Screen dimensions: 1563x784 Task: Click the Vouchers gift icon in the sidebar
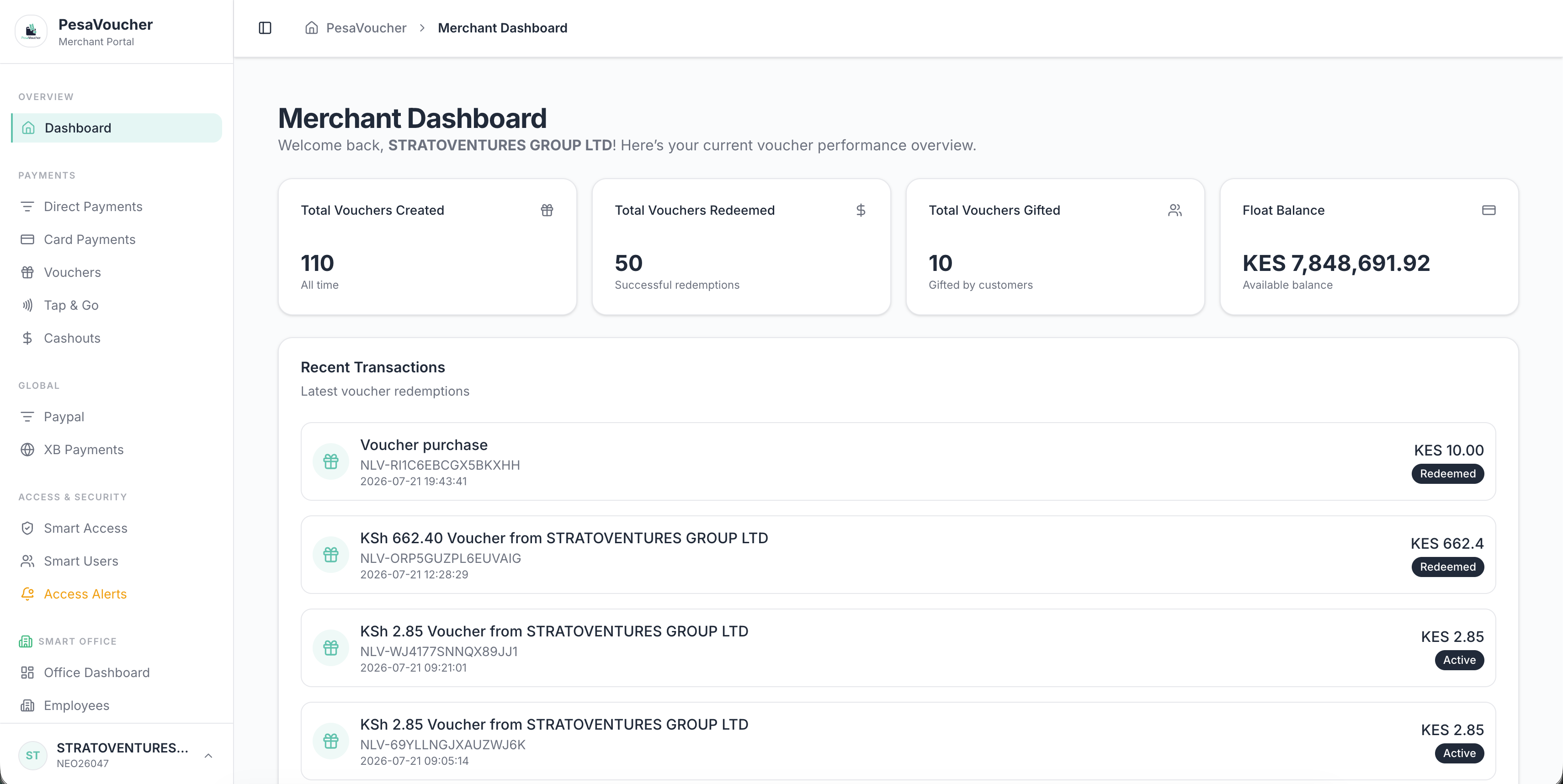[x=27, y=272]
